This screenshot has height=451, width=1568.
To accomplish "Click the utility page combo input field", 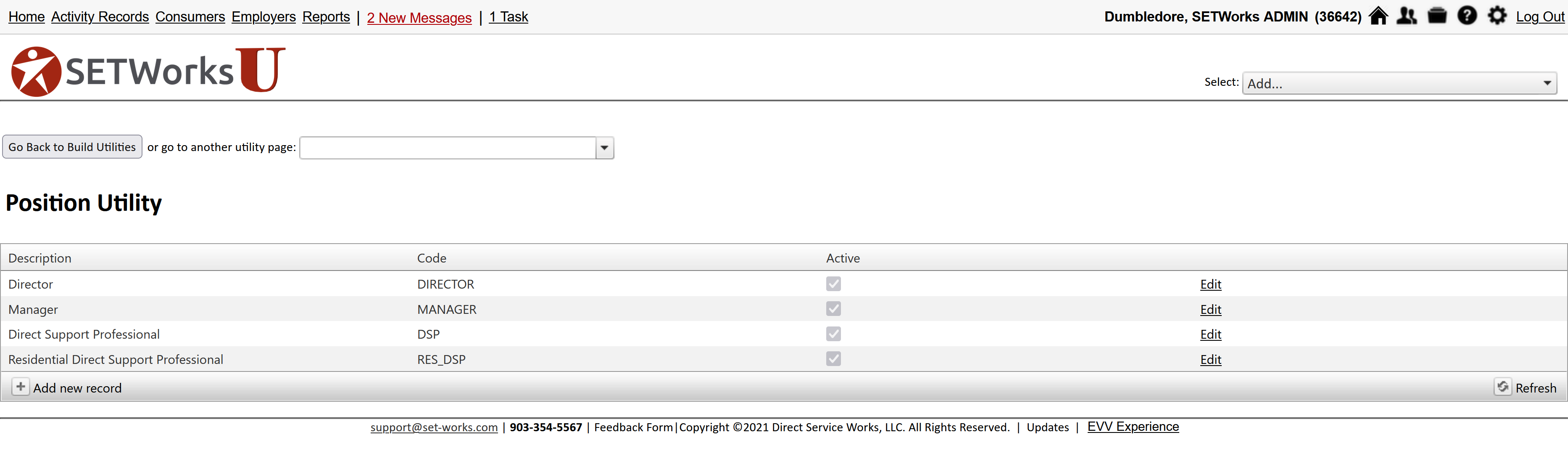I will point(448,148).
